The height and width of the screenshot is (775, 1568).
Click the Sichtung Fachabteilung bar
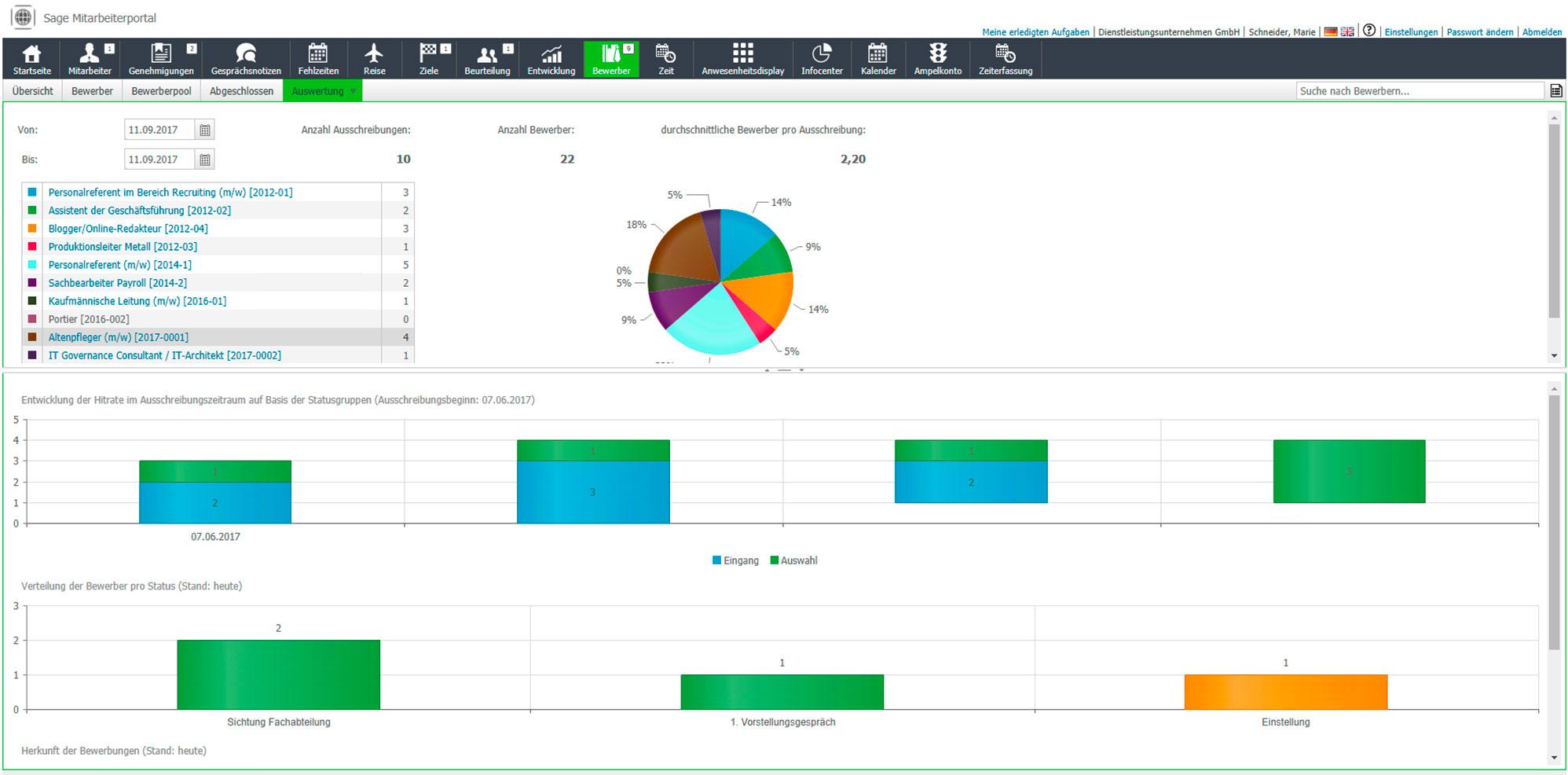[278, 674]
